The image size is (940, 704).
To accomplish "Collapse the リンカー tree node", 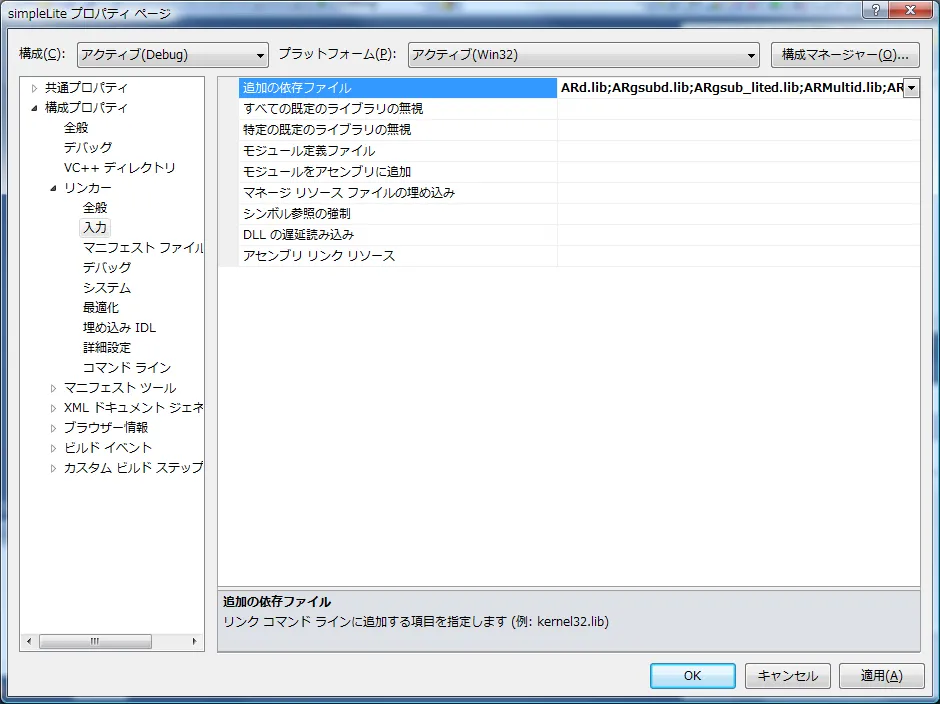I will (x=53, y=188).
